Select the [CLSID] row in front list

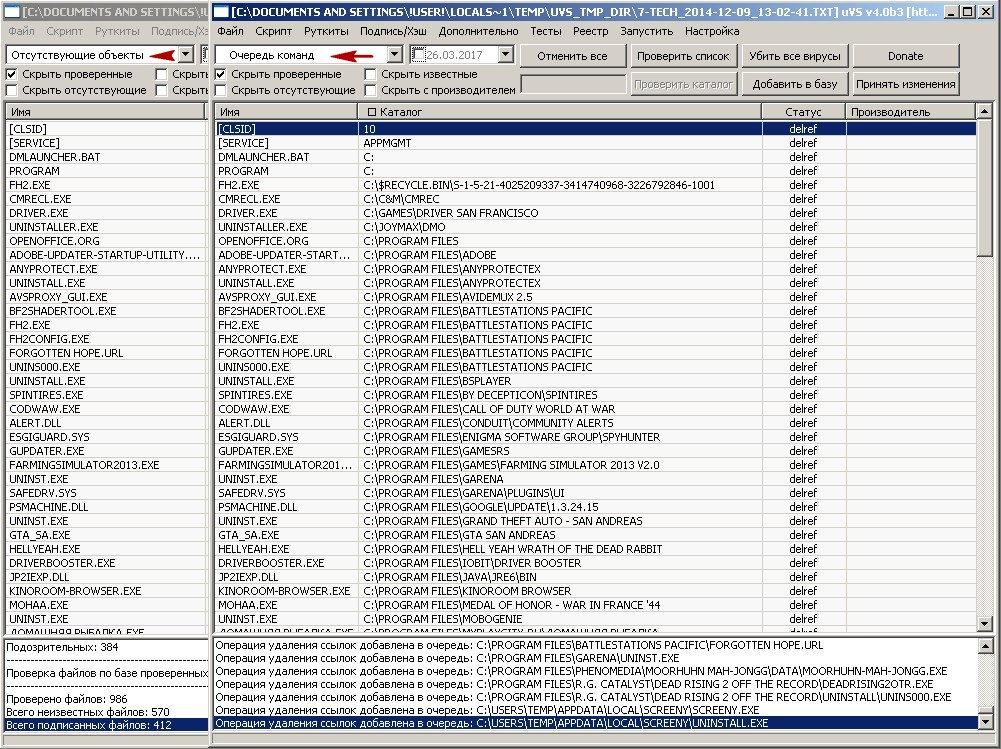click(596, 129)
